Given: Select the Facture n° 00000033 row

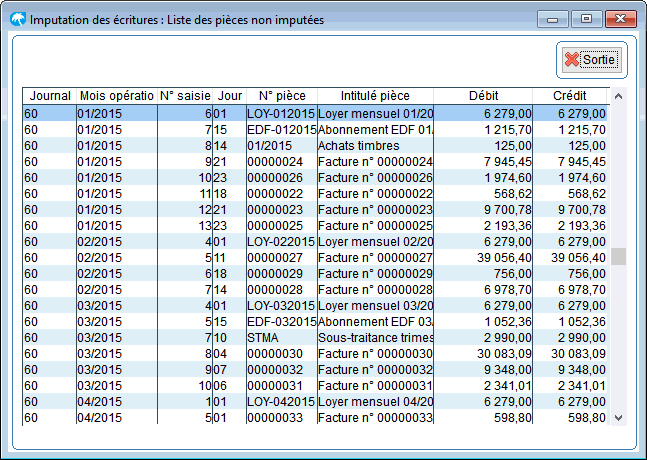Looking at the screenshot, I should (375, 417).
